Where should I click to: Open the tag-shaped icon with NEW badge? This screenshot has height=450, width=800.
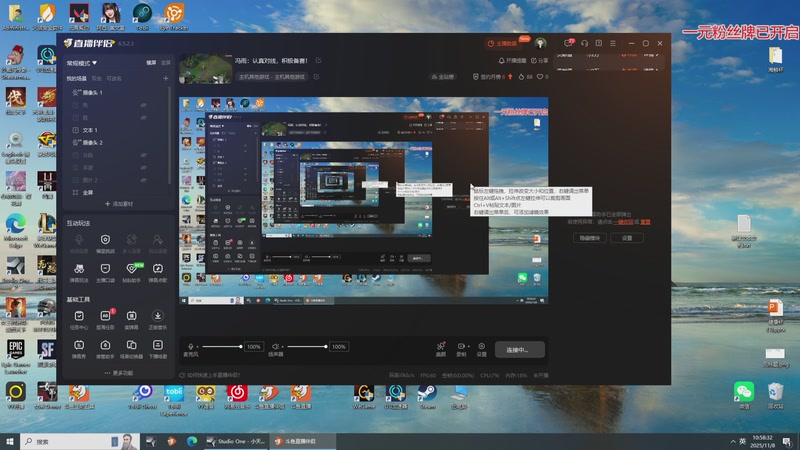tap(131, 268)
